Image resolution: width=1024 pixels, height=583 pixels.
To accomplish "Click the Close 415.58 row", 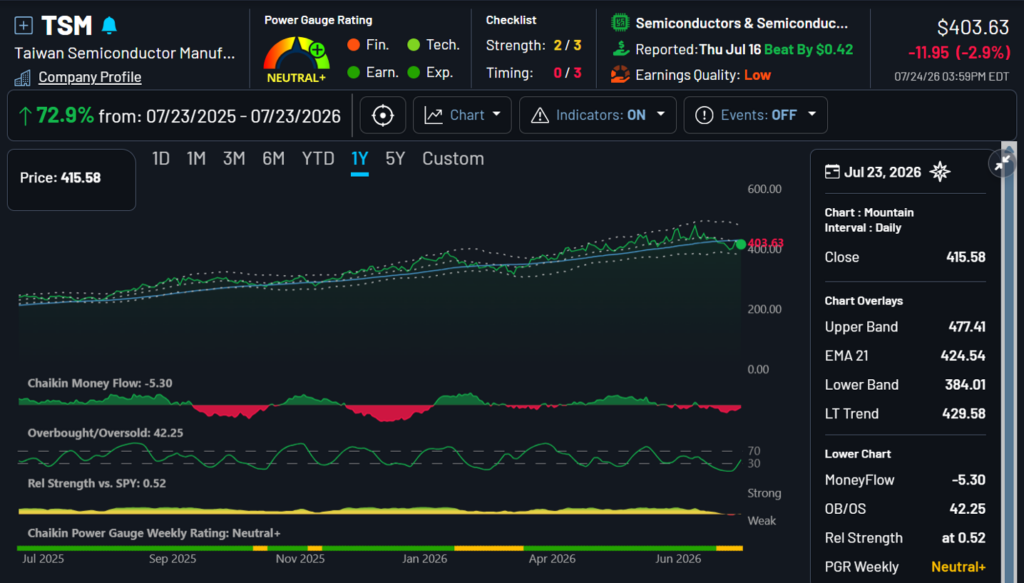I will 904,257.
